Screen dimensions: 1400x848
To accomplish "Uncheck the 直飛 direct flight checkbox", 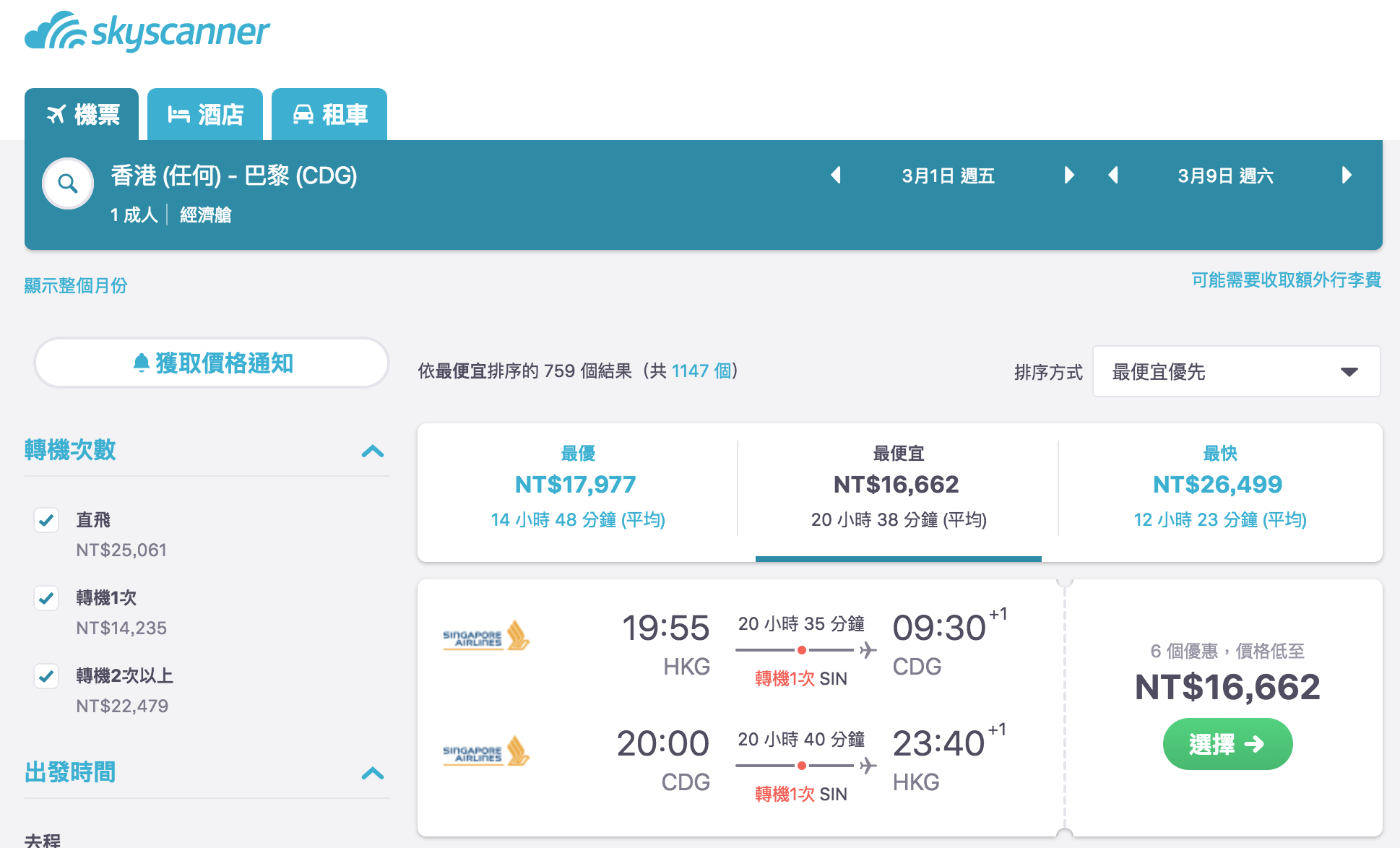I will click(46, 520).
